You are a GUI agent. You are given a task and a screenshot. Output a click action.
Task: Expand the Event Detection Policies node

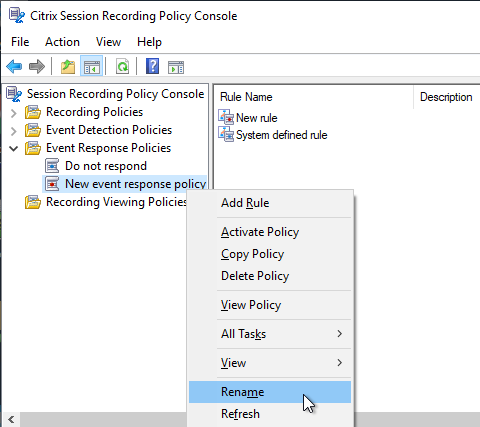(x=14, y=131)
